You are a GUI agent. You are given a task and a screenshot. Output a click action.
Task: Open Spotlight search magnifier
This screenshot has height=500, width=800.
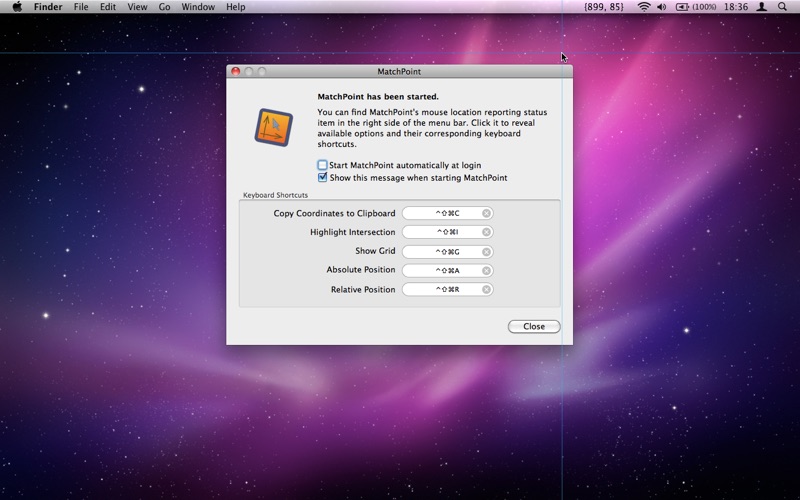(785, 7)
